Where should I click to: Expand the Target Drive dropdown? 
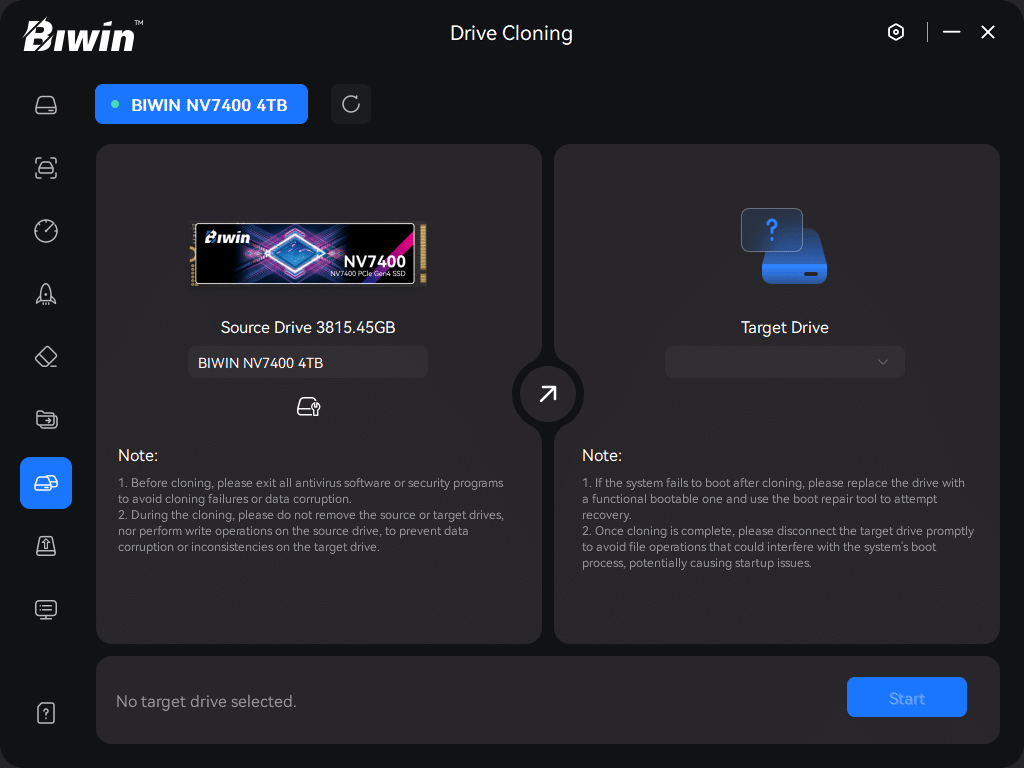784,362
